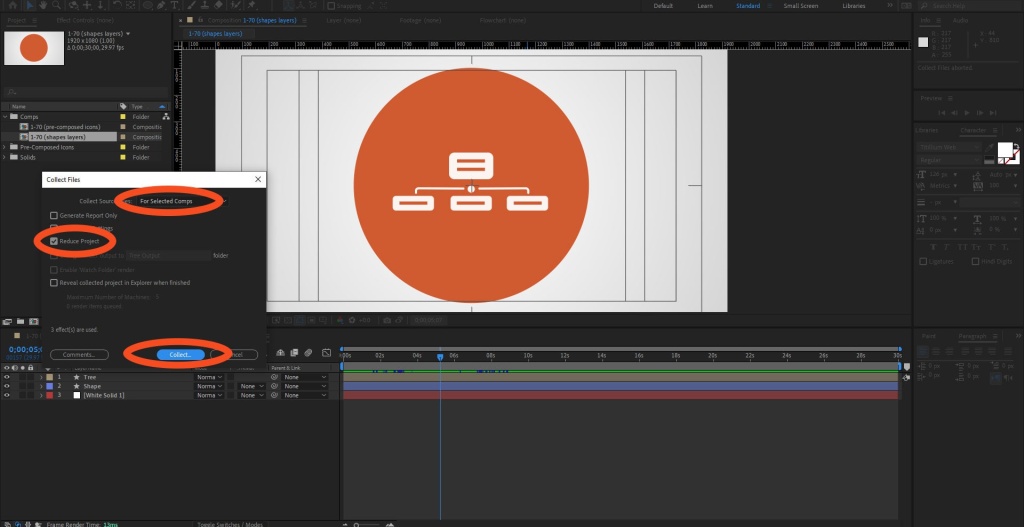Viewport: 1024px width, 527px height.
Task: Open the Titillium Web font dropdown
Action: coord(949,148)
